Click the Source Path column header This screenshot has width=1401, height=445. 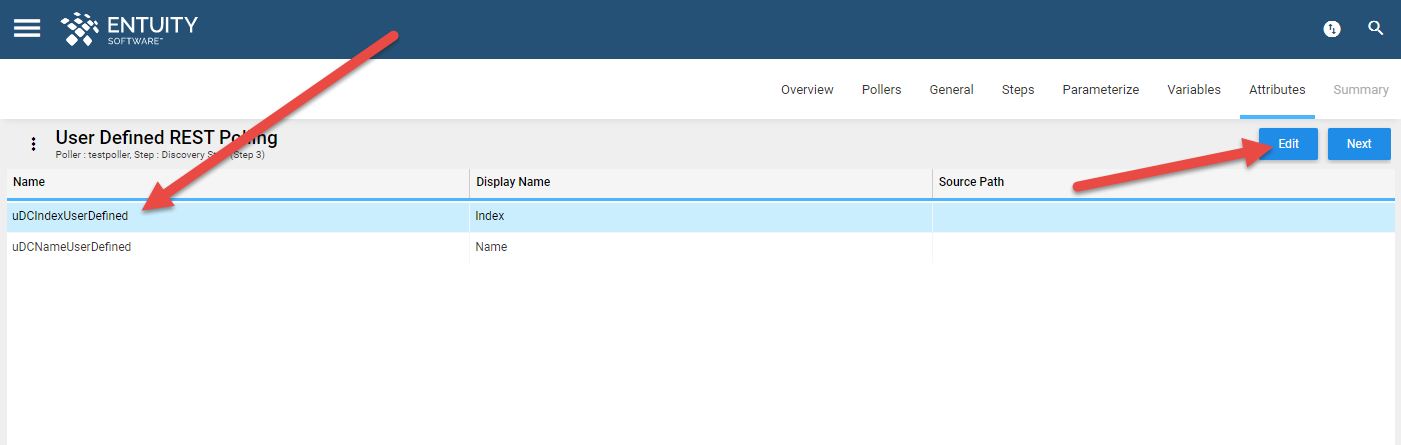(x=1164, y=182)
